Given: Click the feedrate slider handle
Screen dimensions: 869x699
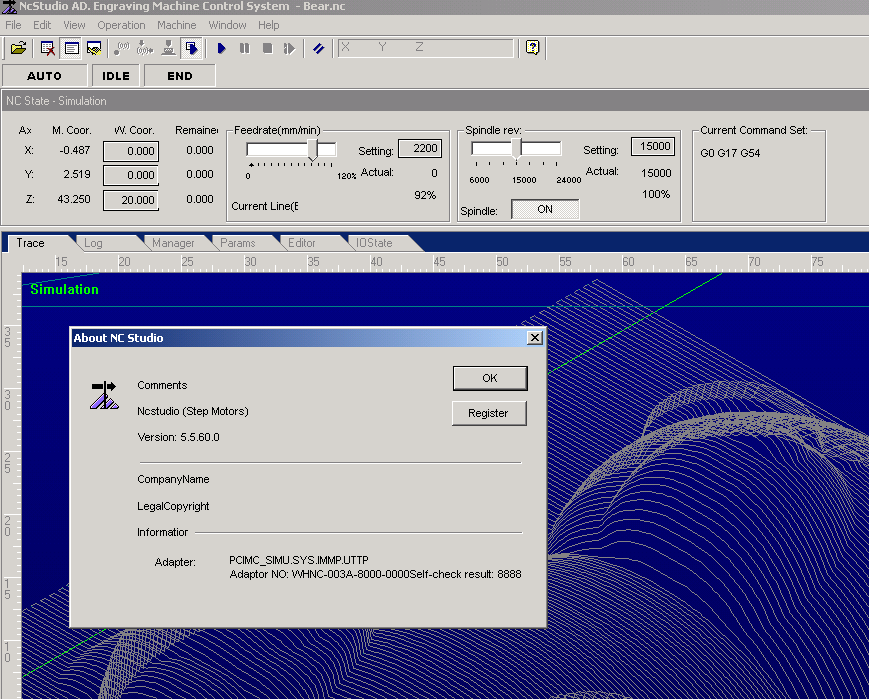Looking at the screenshot, I should 313,150.
